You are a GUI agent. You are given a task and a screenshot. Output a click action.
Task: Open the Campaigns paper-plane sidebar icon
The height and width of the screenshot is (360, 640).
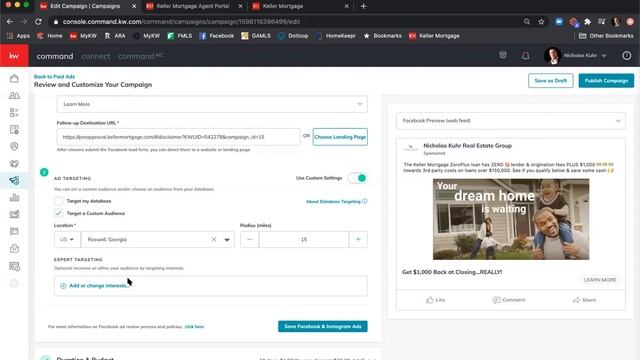pos(14,180)
